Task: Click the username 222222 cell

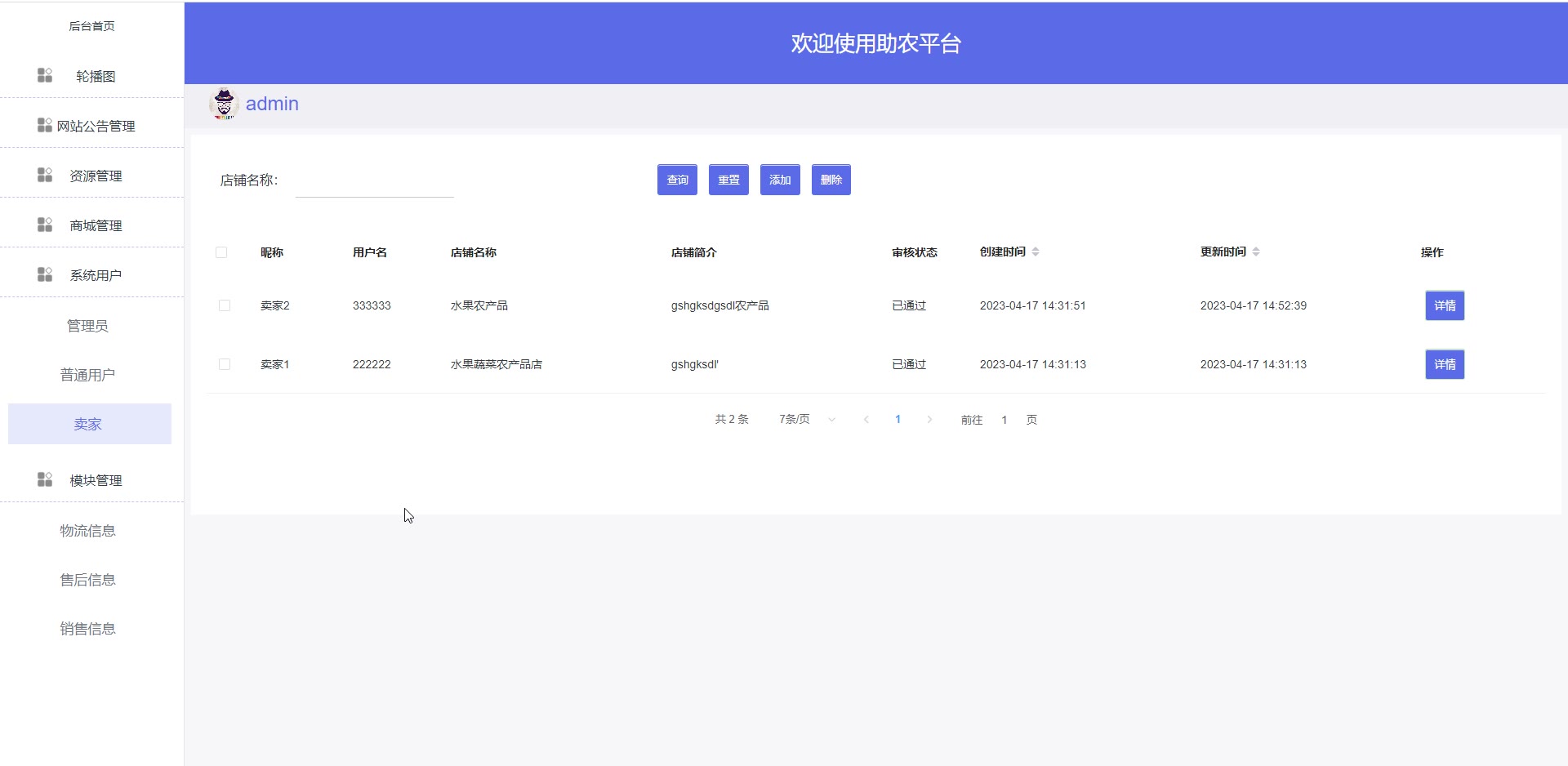Action: (372, 364)
